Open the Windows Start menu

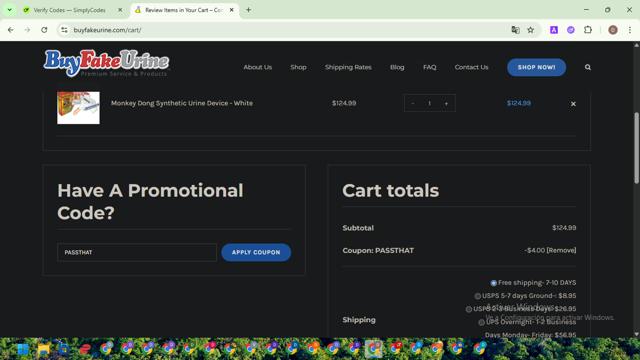tap(23, 349)
